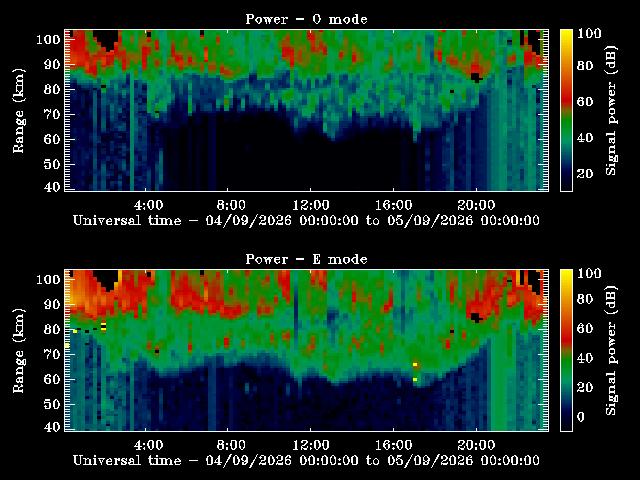640x480 pixels.
Task: Click the 16:00 time tick on the O mode plot
Action: point(393,204)
